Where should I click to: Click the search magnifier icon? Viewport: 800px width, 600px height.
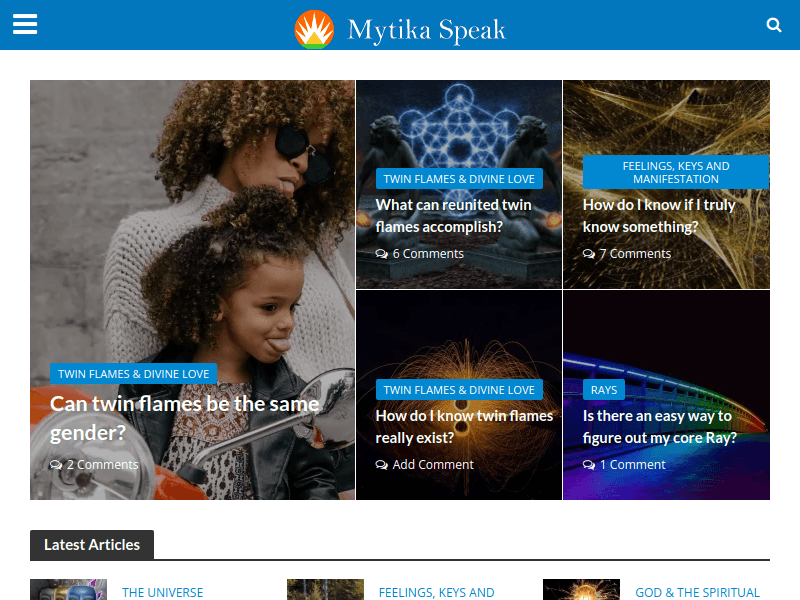[773, 24]
